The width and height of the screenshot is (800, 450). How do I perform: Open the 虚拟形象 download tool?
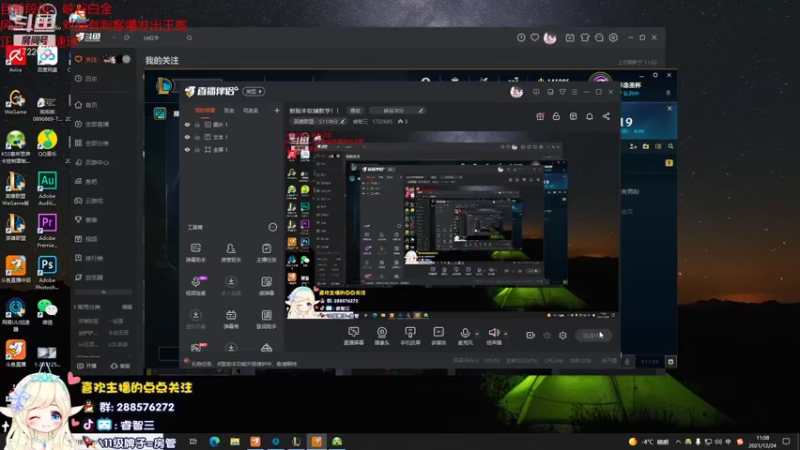[x=195, y=319]
